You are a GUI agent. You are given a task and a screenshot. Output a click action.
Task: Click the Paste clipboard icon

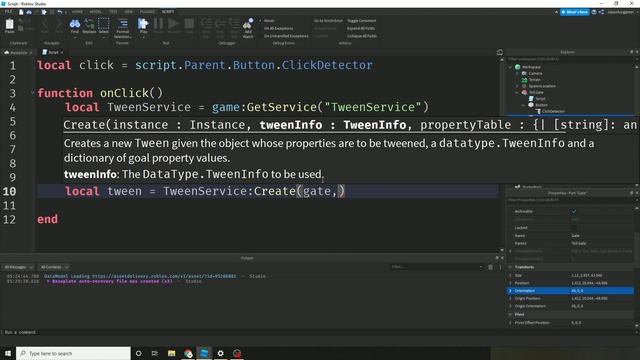click(x=9, y=25)
